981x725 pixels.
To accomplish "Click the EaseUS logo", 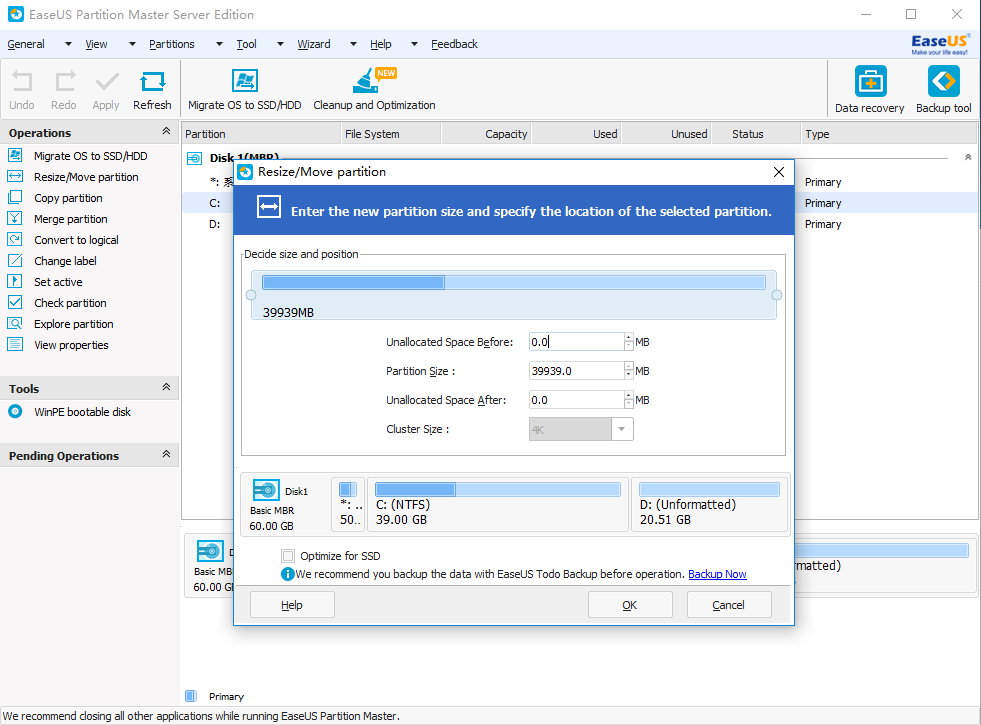I will point(940,44).
